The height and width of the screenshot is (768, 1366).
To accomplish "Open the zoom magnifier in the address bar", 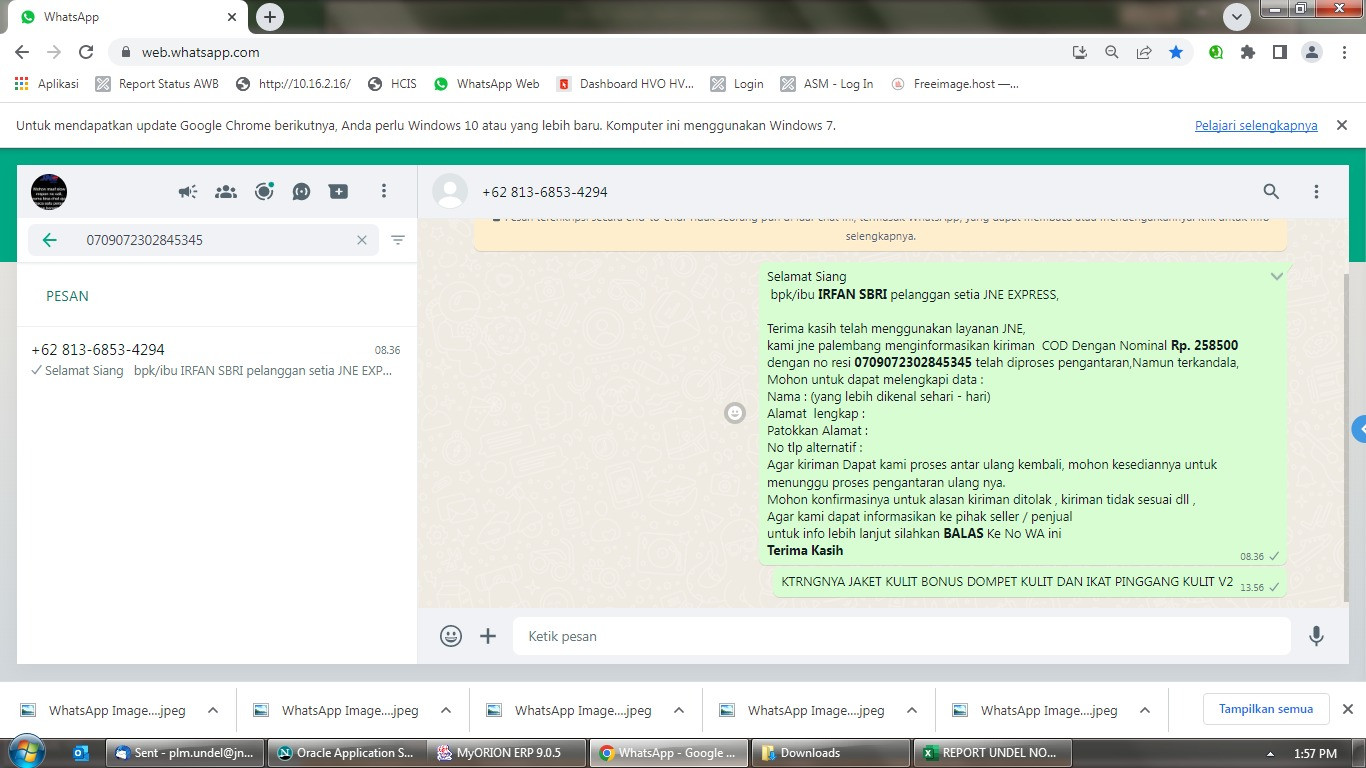I will 1111,52.
